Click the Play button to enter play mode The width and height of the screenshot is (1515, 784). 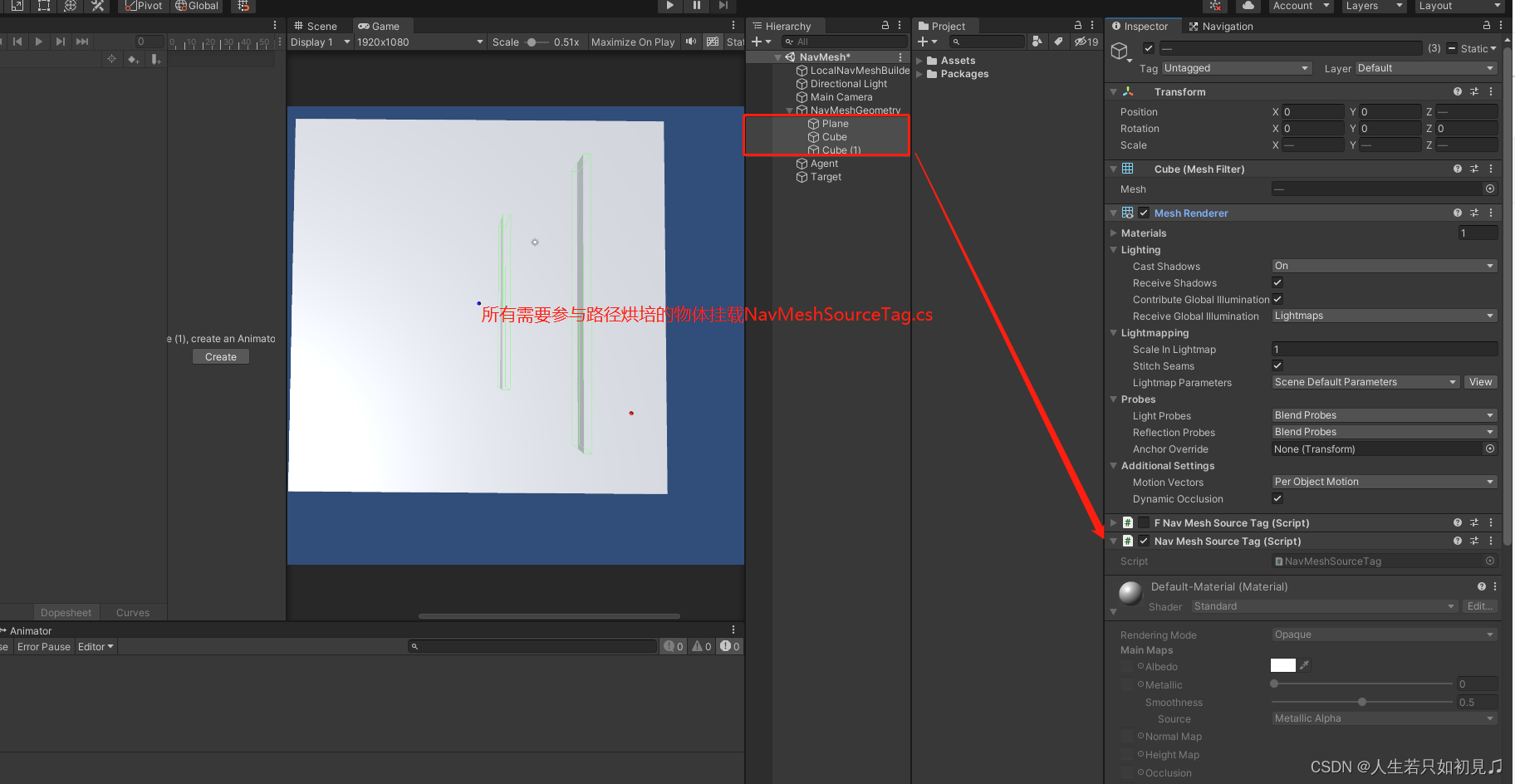click(x=669, y=6)
